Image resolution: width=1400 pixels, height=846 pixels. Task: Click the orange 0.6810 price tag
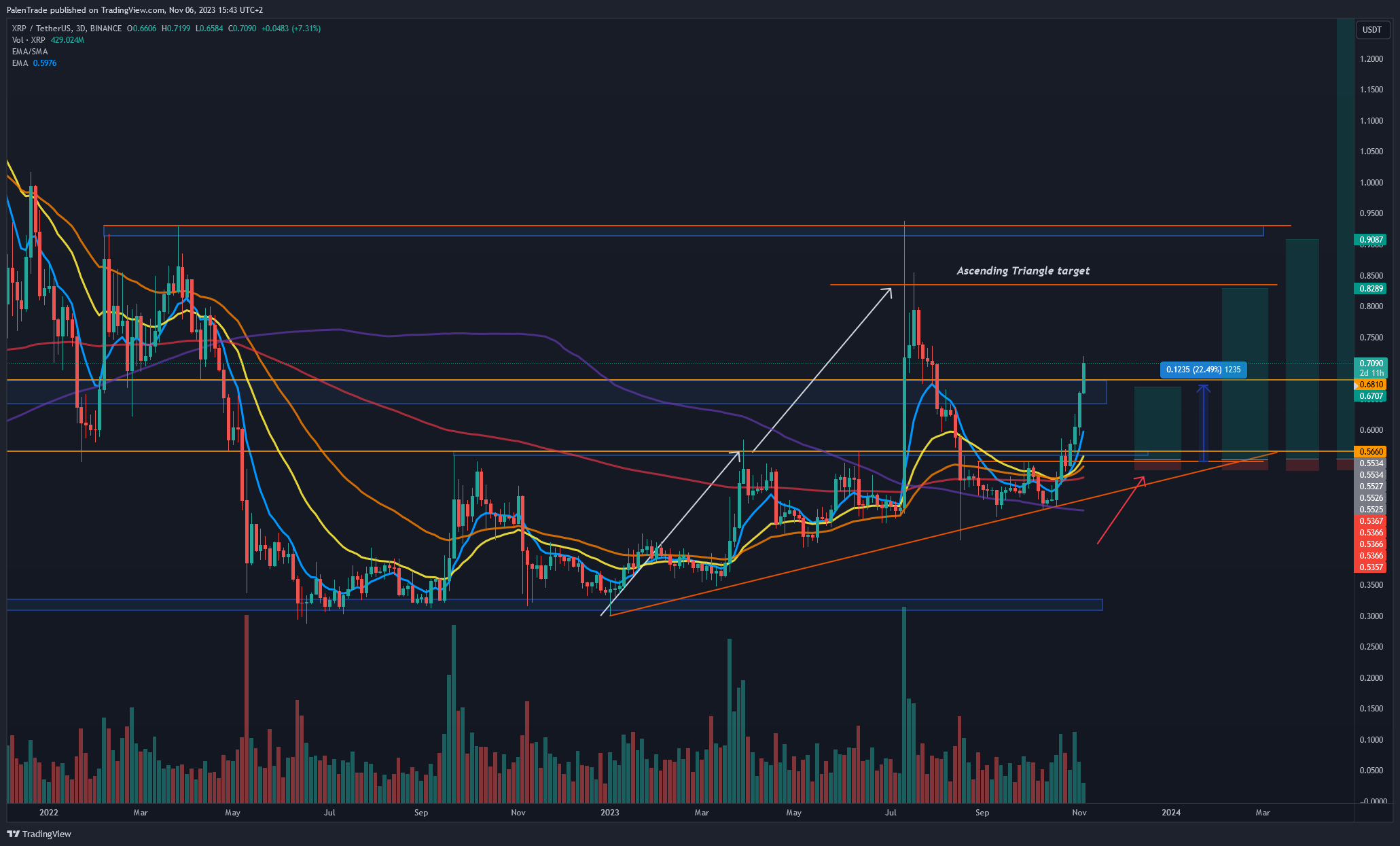click(1371, 385)
